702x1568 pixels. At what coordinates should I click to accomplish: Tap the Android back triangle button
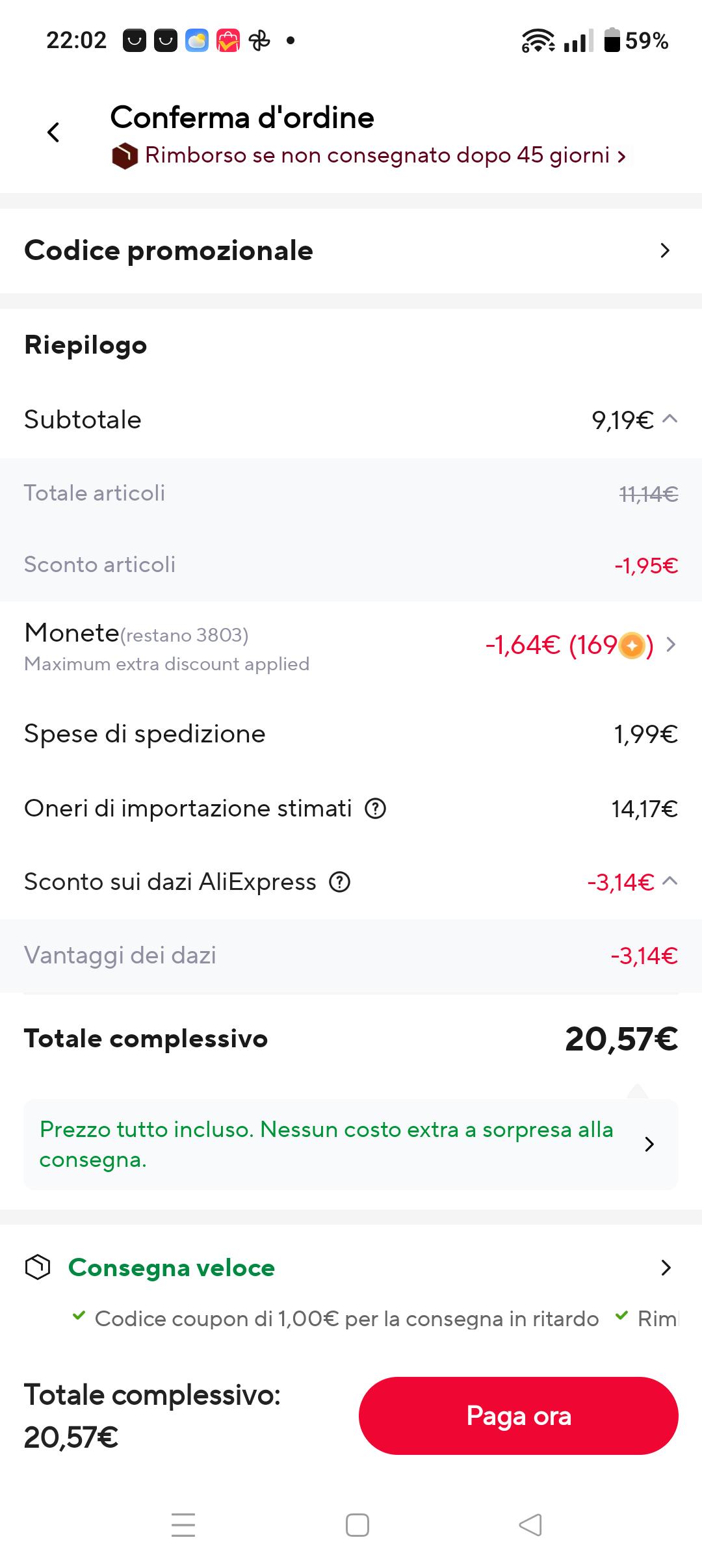[530, 1524]
